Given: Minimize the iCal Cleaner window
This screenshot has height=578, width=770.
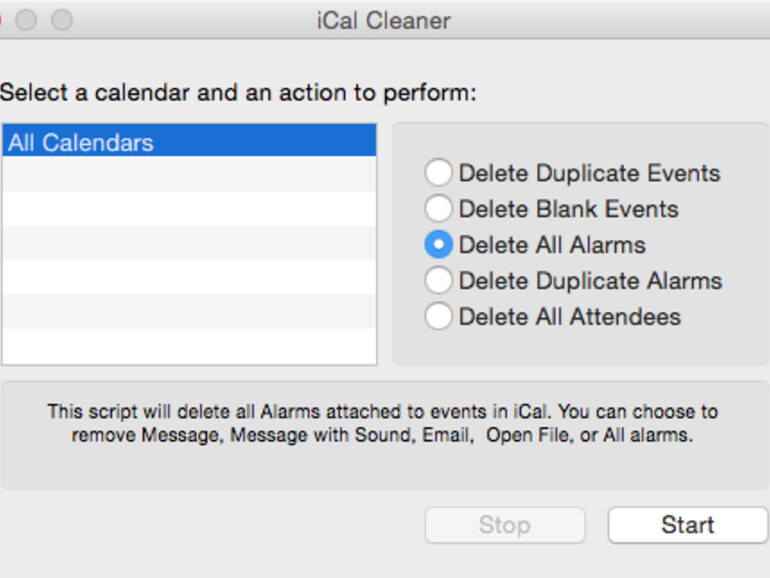Looking at the screenshot, I should click(26, 20).
